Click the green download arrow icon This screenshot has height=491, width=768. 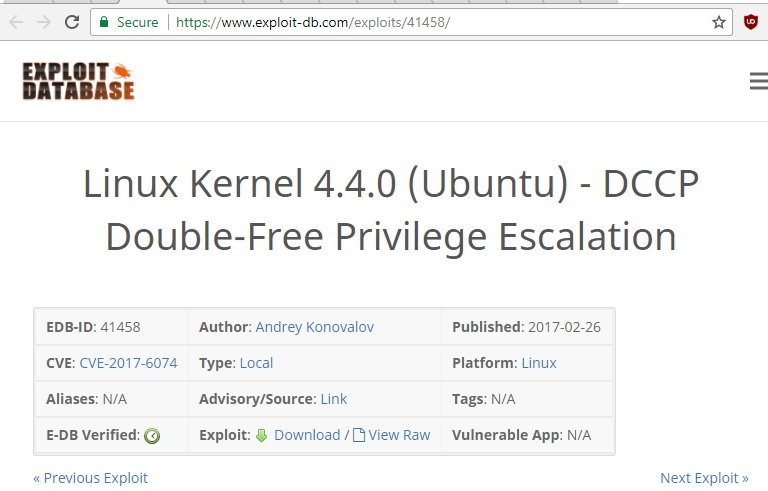coord(261,435)
